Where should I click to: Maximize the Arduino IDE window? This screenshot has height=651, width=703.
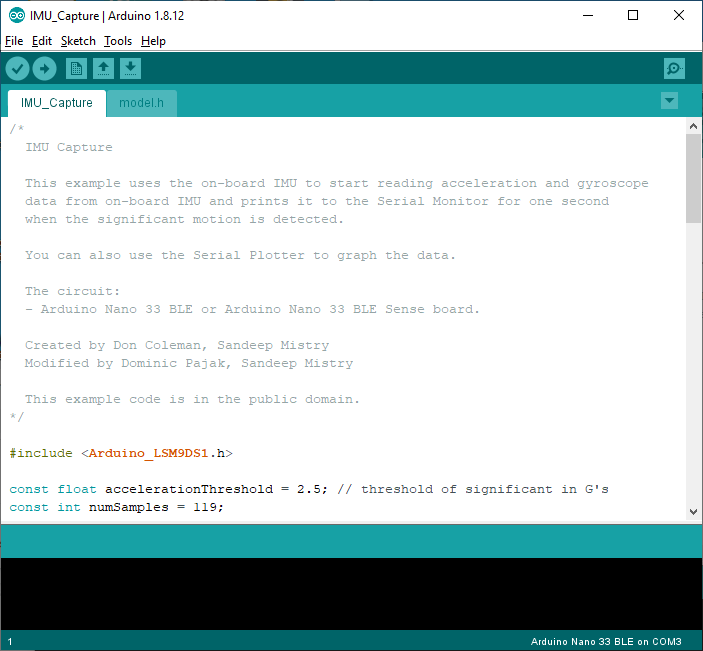pyautogui.click(x=633, y=16)
